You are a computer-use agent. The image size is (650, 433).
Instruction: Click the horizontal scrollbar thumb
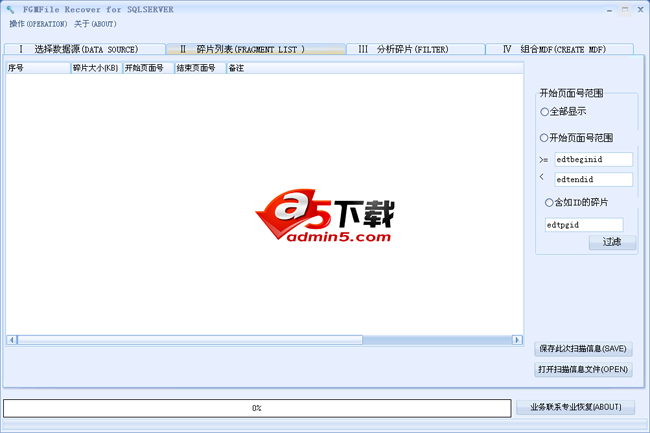(190, 340)
